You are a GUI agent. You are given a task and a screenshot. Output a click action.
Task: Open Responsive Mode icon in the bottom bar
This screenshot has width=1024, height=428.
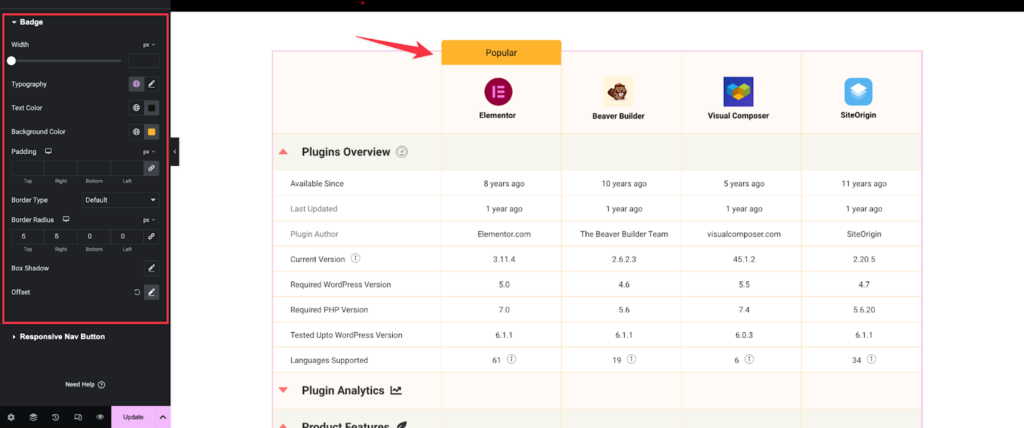[x=78, y=417]
